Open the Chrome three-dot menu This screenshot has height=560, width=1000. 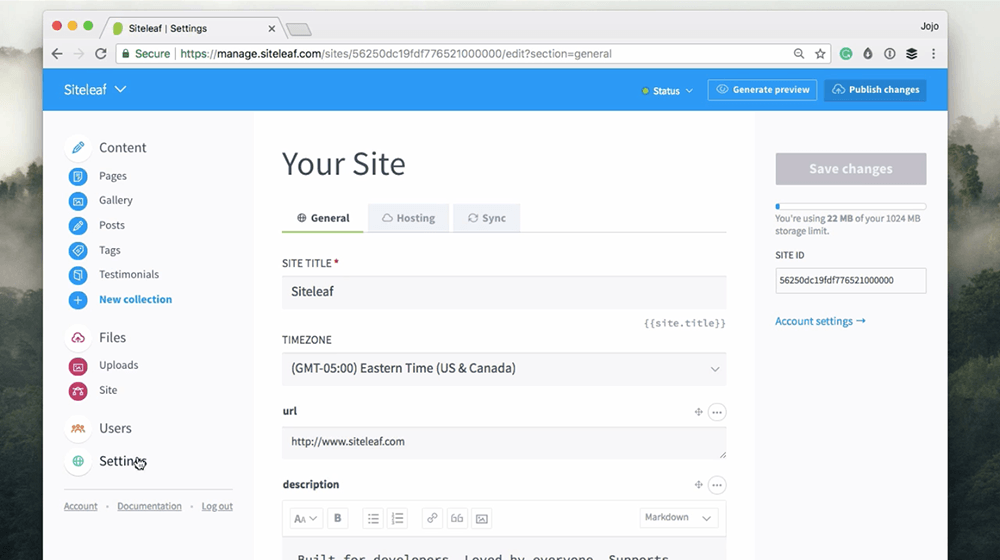934,54
